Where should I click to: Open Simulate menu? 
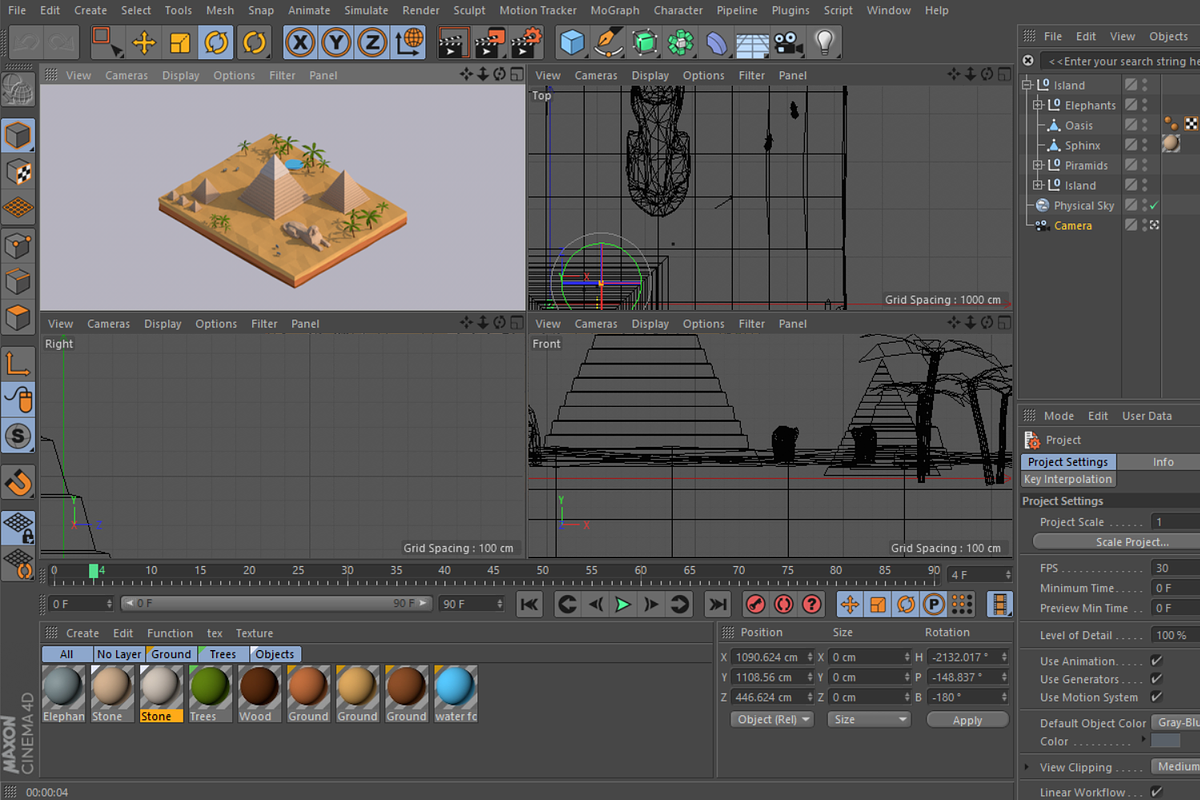point(366,10)
